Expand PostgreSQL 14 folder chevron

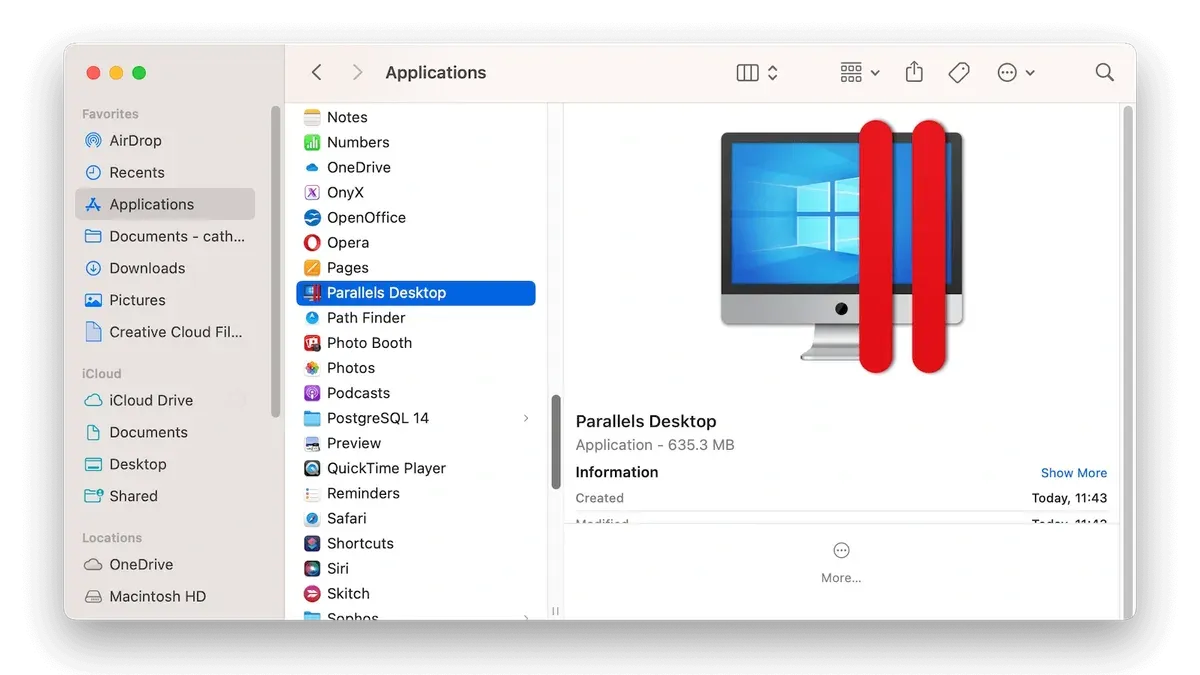(526, 418)
